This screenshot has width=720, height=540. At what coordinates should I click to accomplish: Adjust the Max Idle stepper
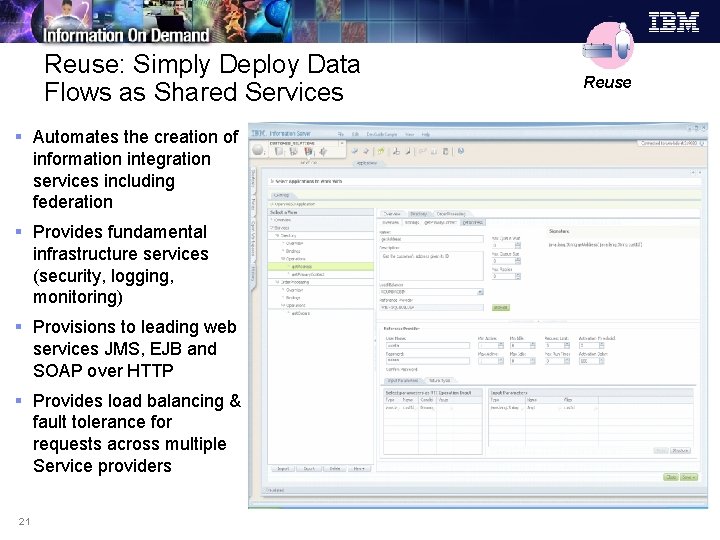pyautogui.click(x=532, y=361)
